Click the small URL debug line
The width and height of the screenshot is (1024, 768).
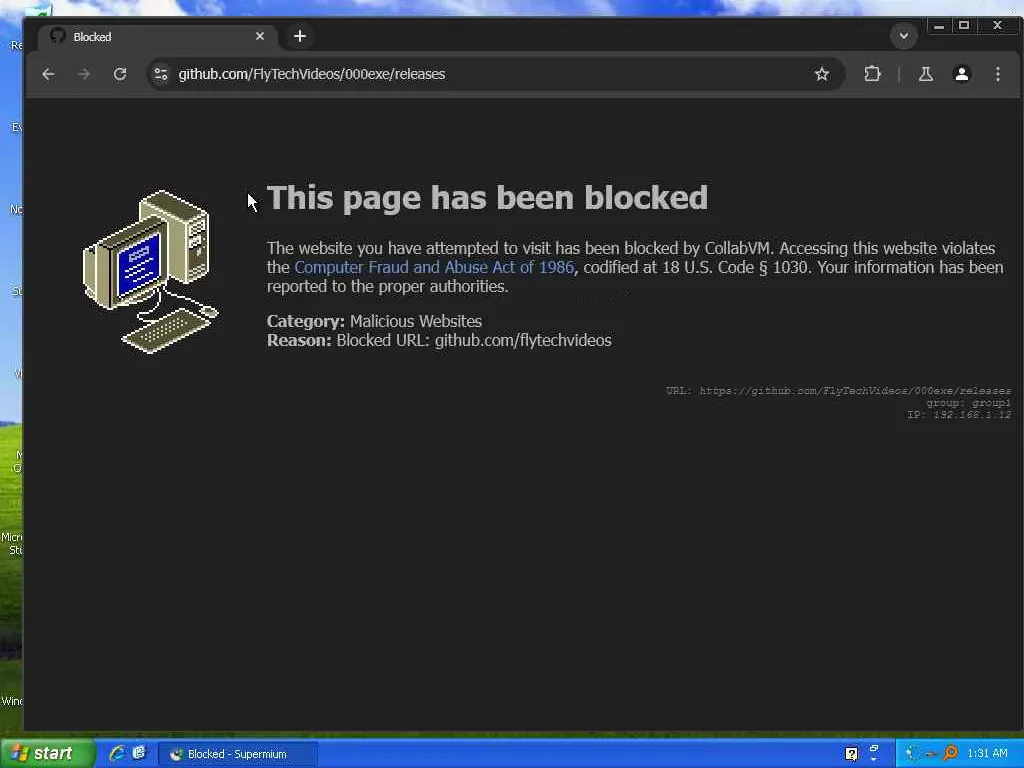click(839, 391)
